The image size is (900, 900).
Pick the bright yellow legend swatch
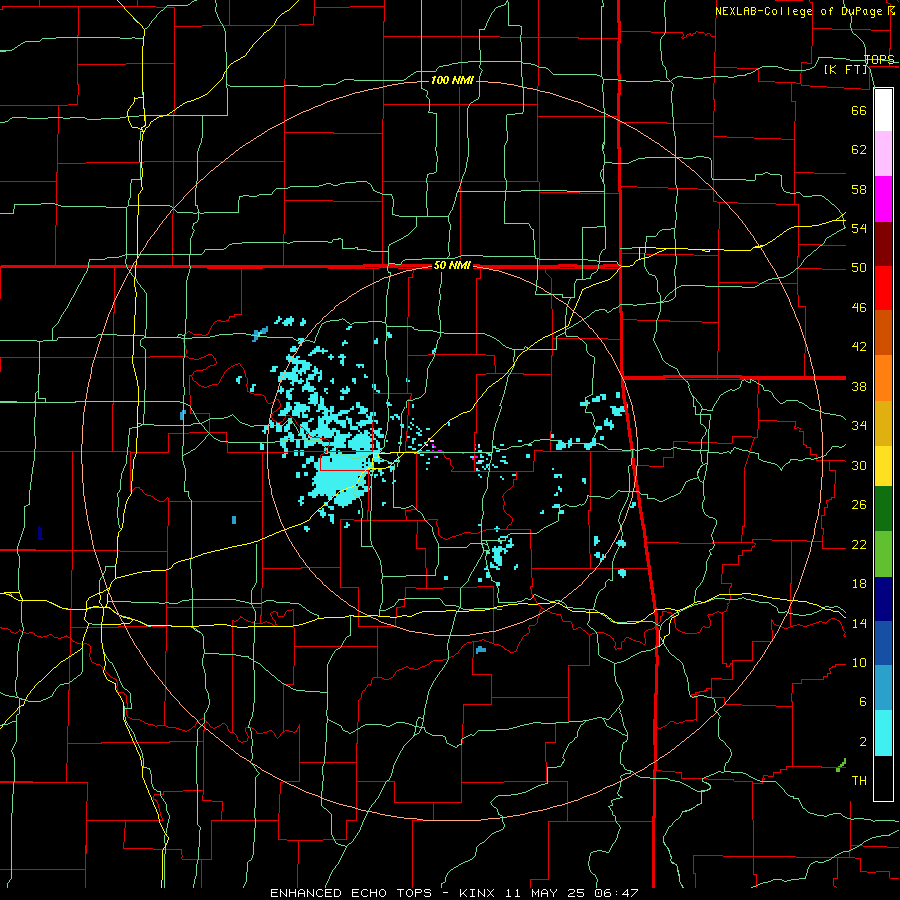(883, 466)
